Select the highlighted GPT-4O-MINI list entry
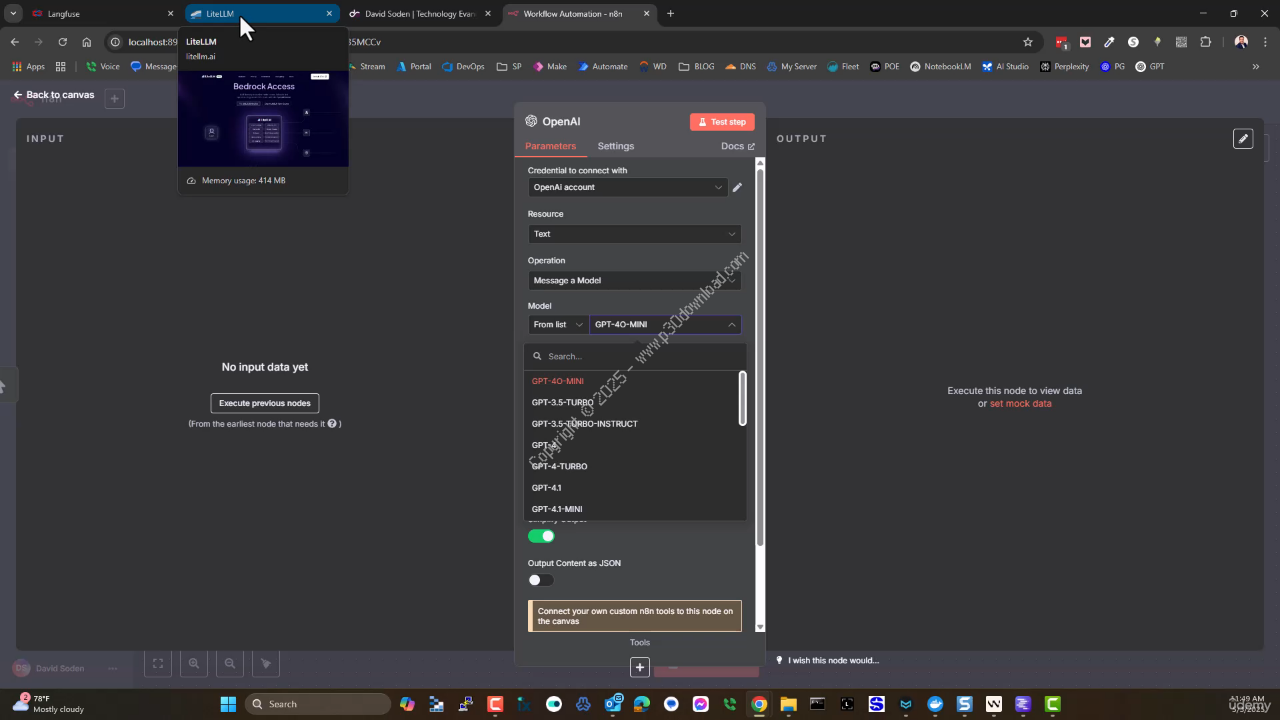Image resolution: width=1280 pixels, height=720 pixels. [634, 381]
